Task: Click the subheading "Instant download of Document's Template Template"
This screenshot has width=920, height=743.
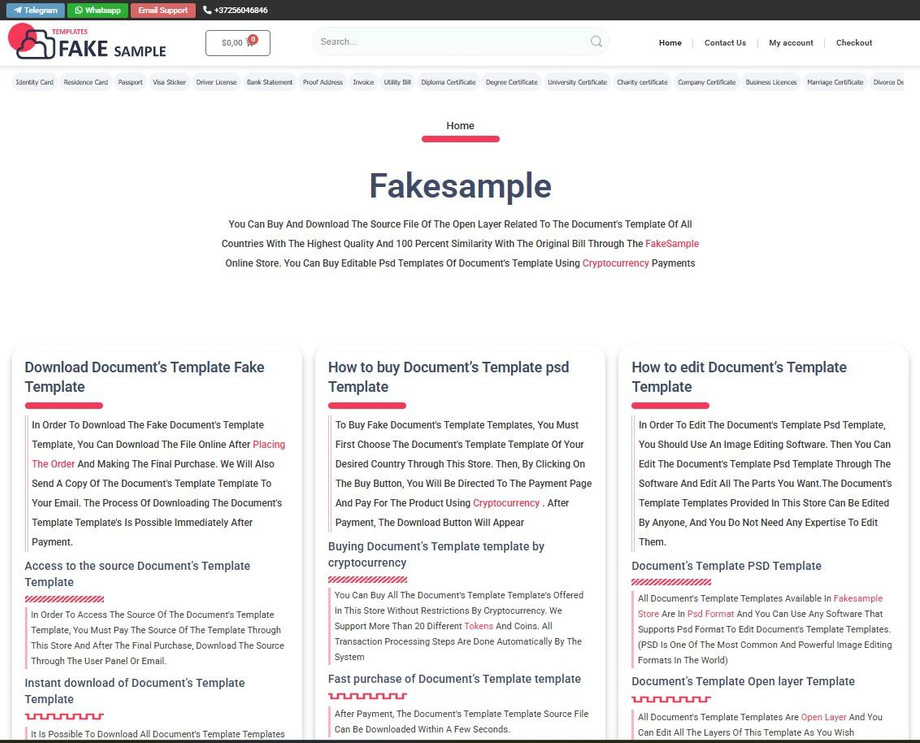Action: (x=134, y=691)
